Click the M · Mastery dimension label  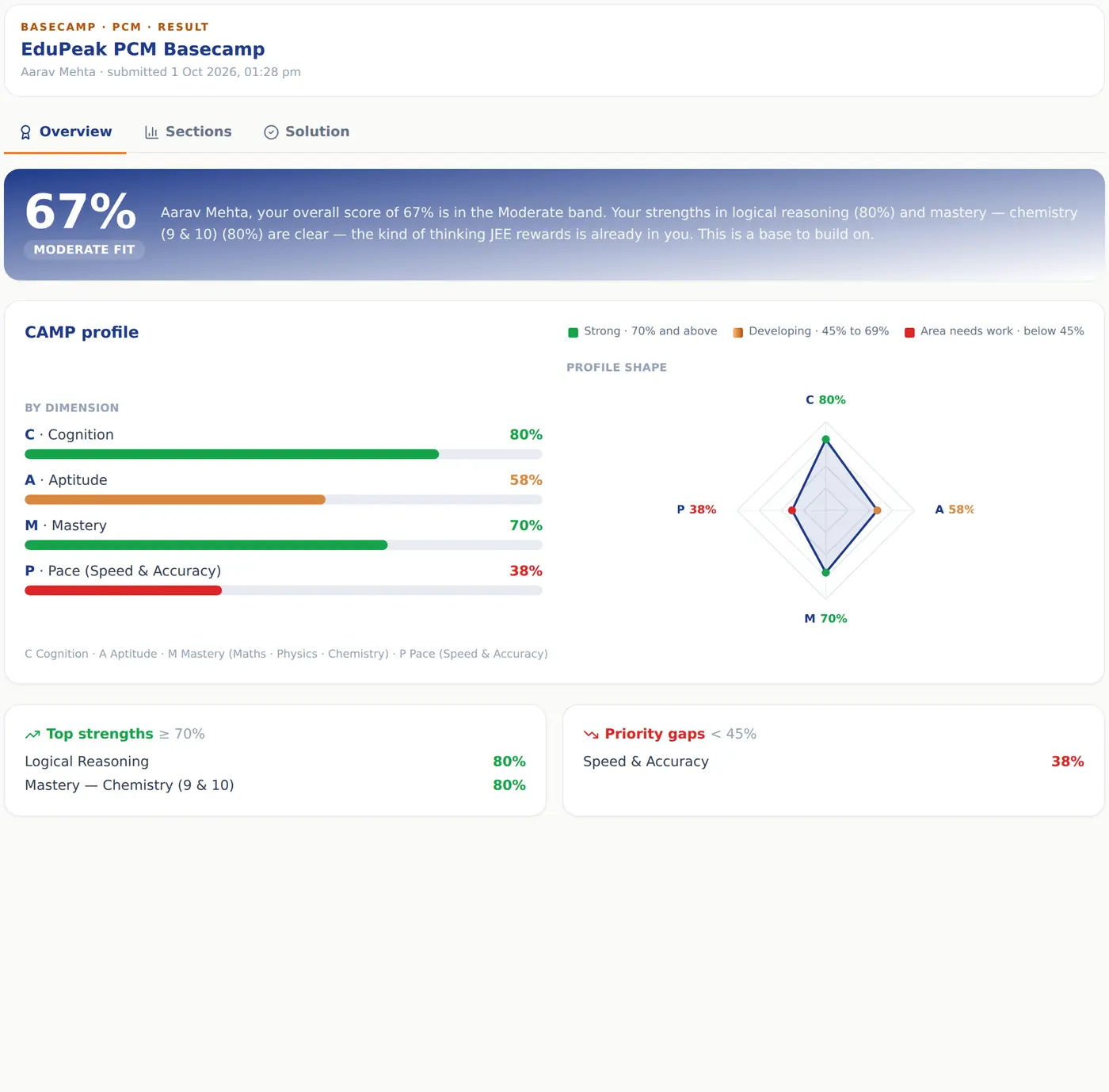(66, 525)
